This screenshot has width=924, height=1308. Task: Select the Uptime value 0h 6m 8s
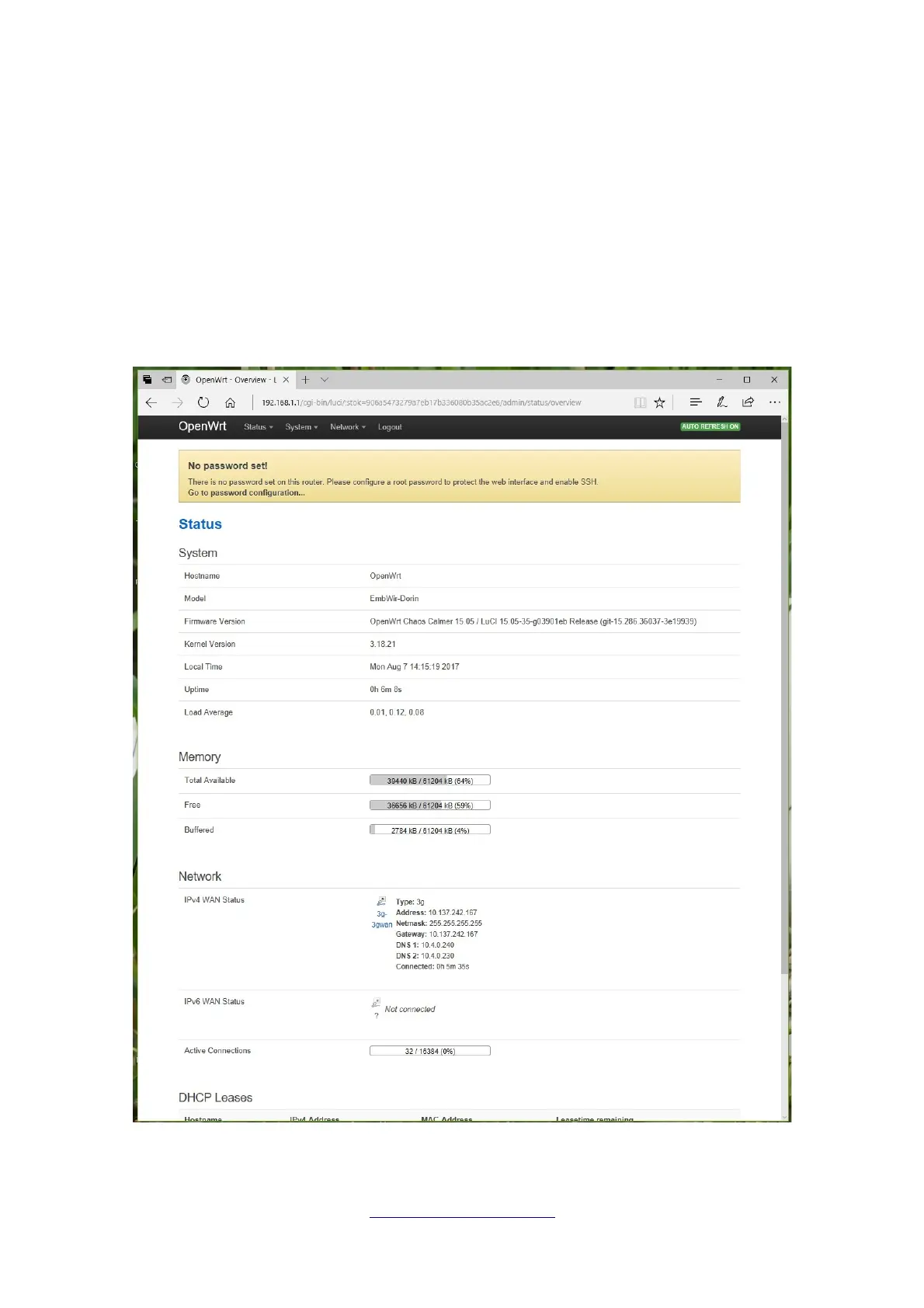click(386, 690)
